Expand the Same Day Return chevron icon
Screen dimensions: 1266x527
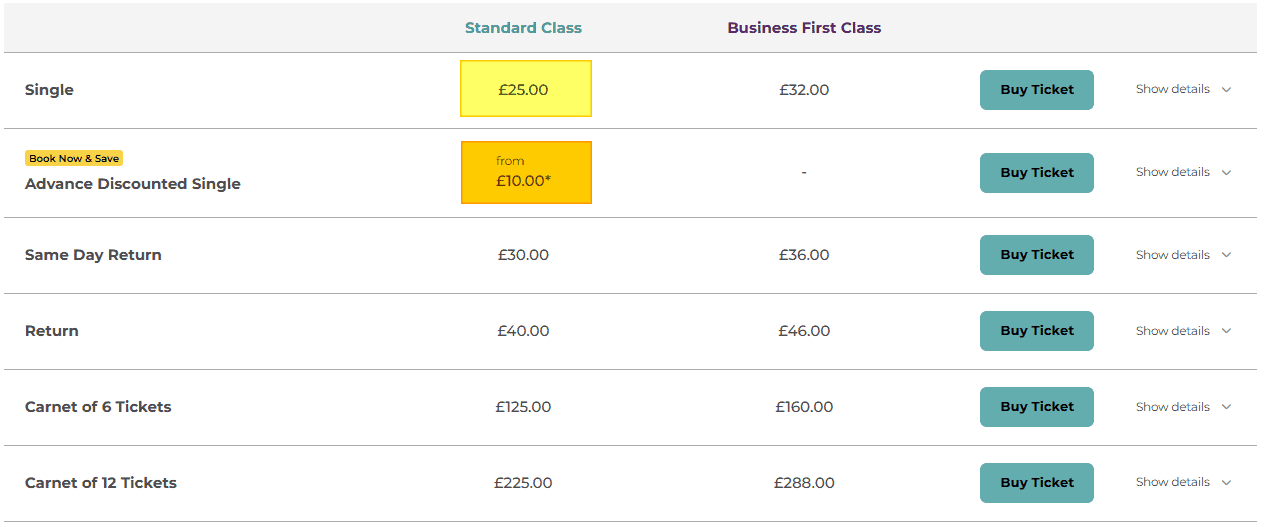tap(1227, 255)
